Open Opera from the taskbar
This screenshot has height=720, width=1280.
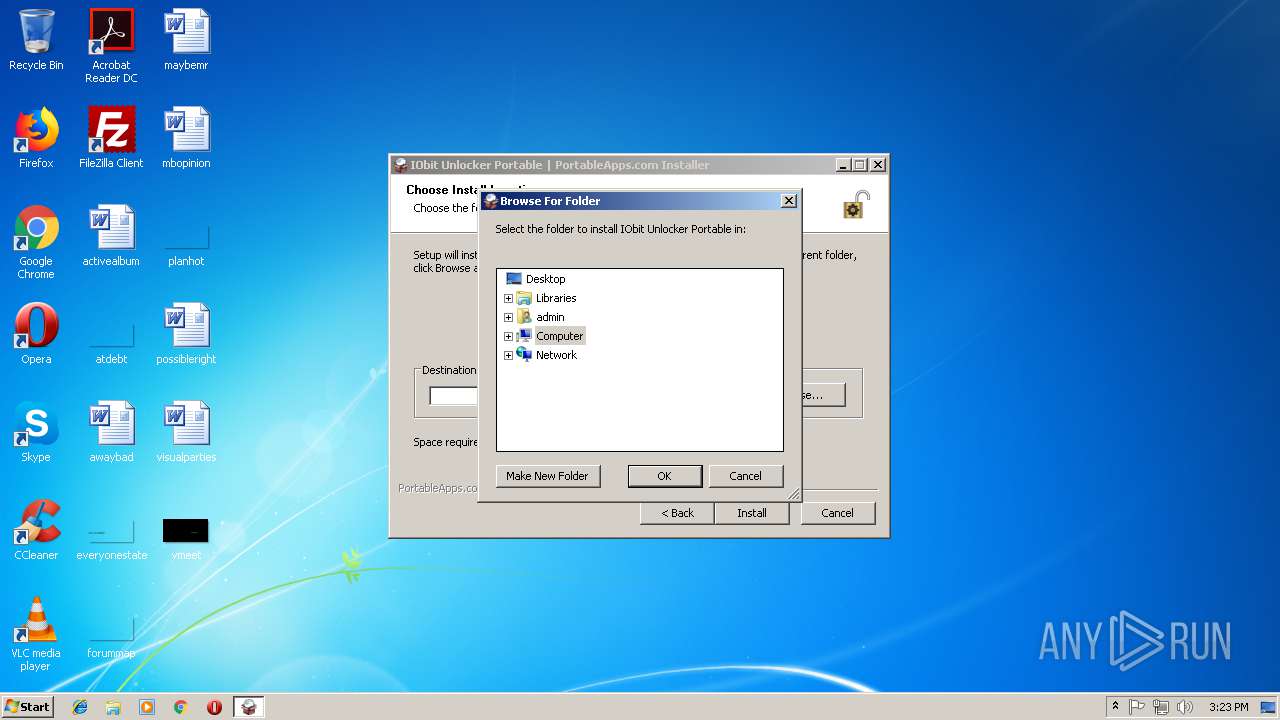click(214, 707)
